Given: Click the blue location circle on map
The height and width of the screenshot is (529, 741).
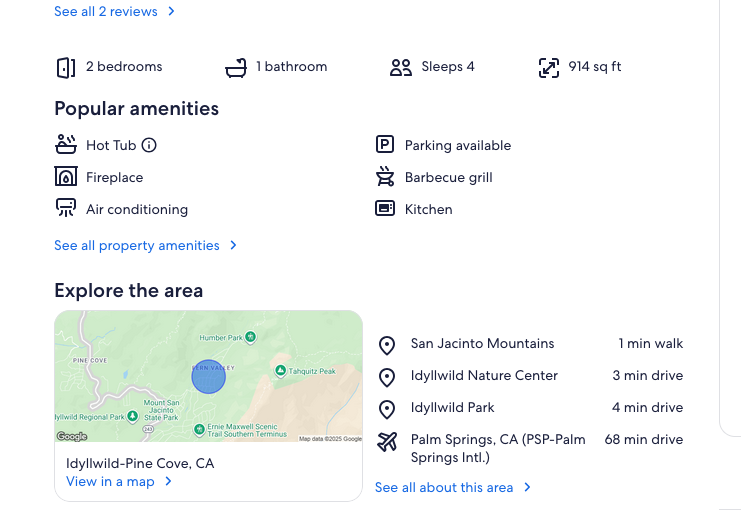Looking at the screenshot, I should [208, 376].
